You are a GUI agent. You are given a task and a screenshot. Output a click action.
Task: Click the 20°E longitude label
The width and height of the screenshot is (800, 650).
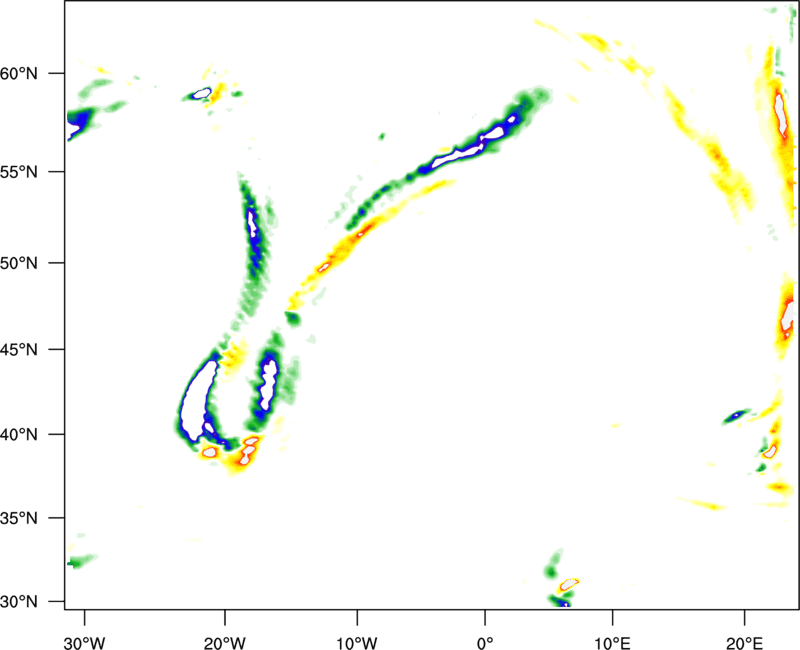point(744,643)
